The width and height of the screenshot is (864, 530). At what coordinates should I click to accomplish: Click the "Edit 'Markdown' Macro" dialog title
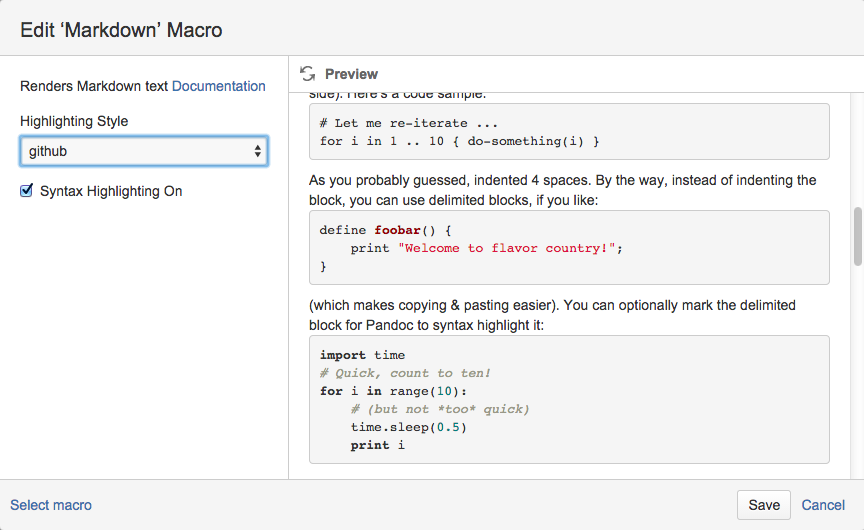pos(121,30)
